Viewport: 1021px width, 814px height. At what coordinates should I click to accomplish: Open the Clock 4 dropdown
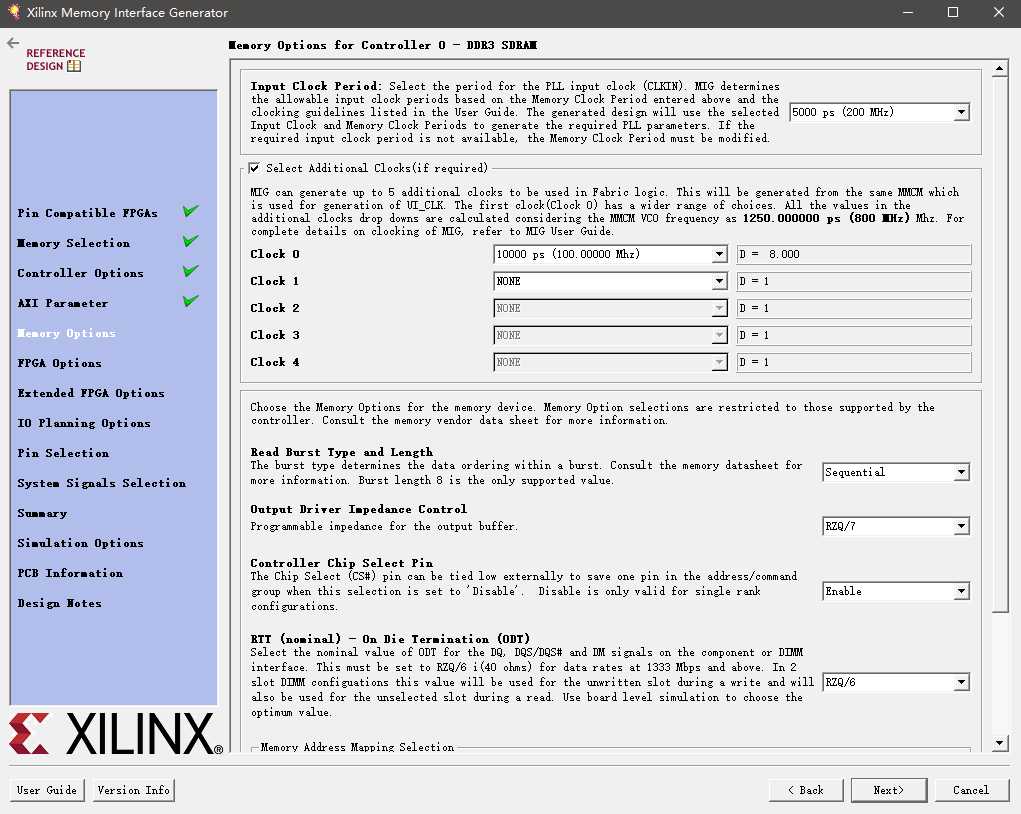click(610, 362)
